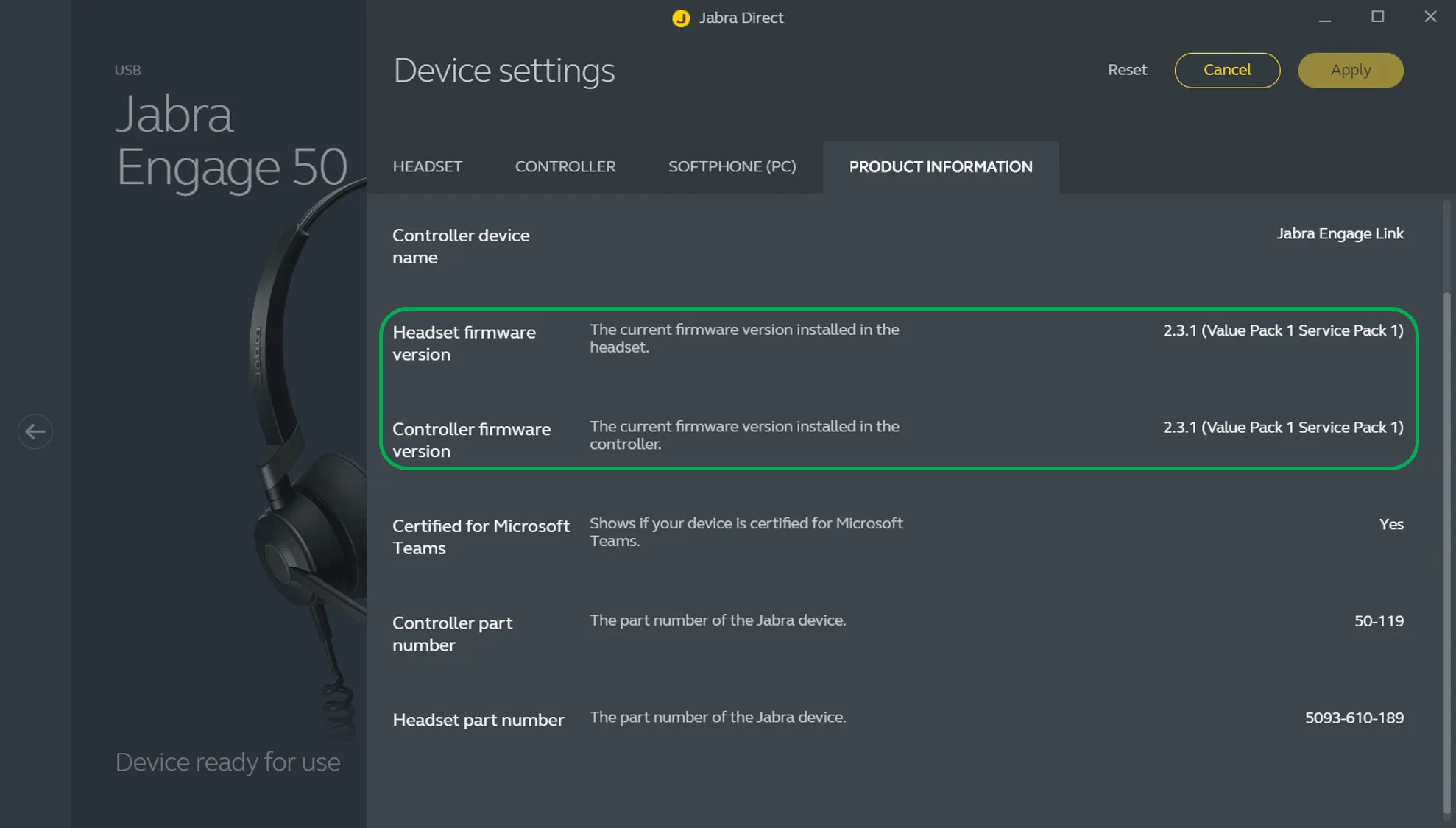Click the Jabra Direct logo icon
Image resolution: width=1456 pixels, height=828 pixels.
[681, 18]
